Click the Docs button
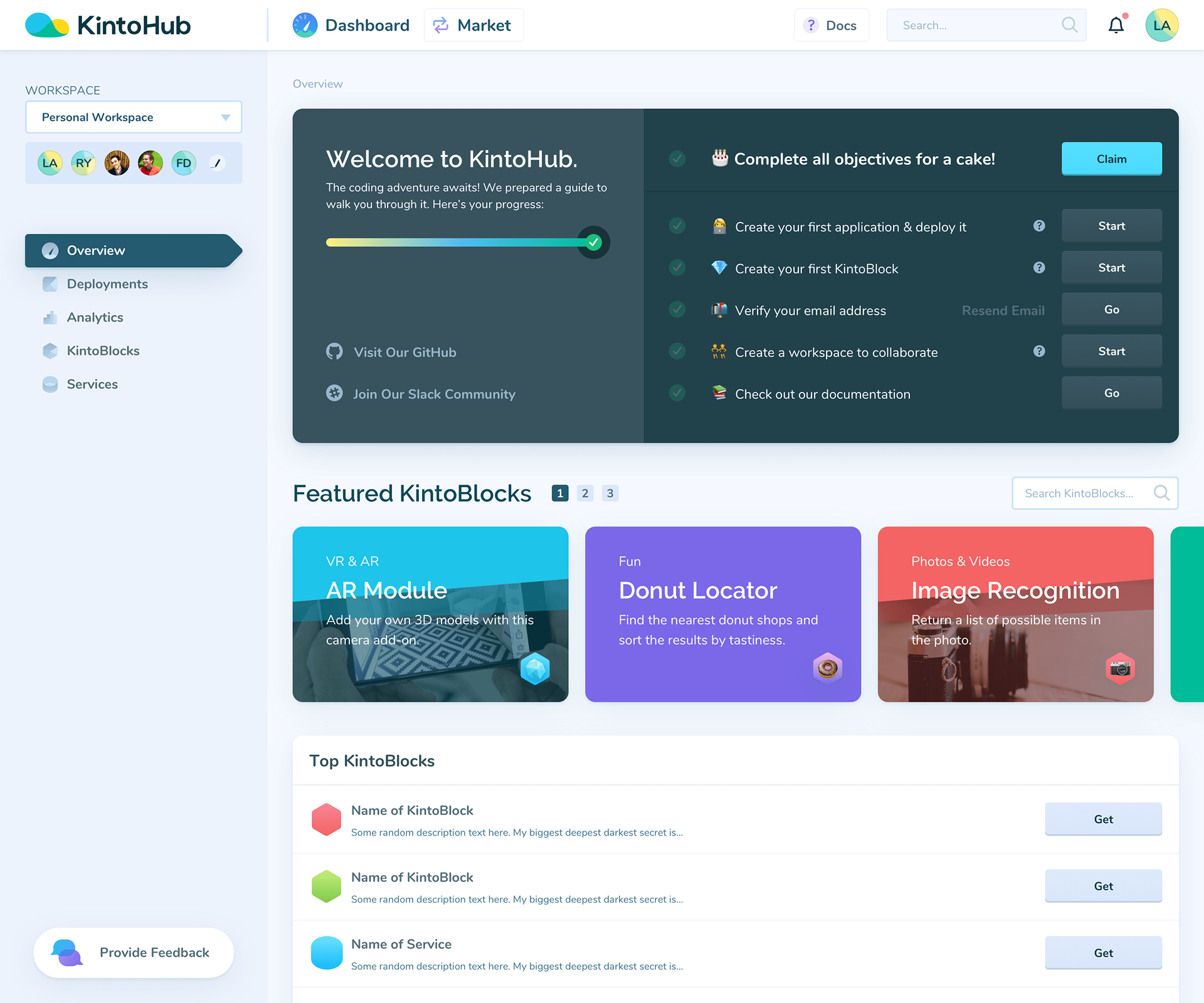1204x1003 pixels. tap(832, 25)
